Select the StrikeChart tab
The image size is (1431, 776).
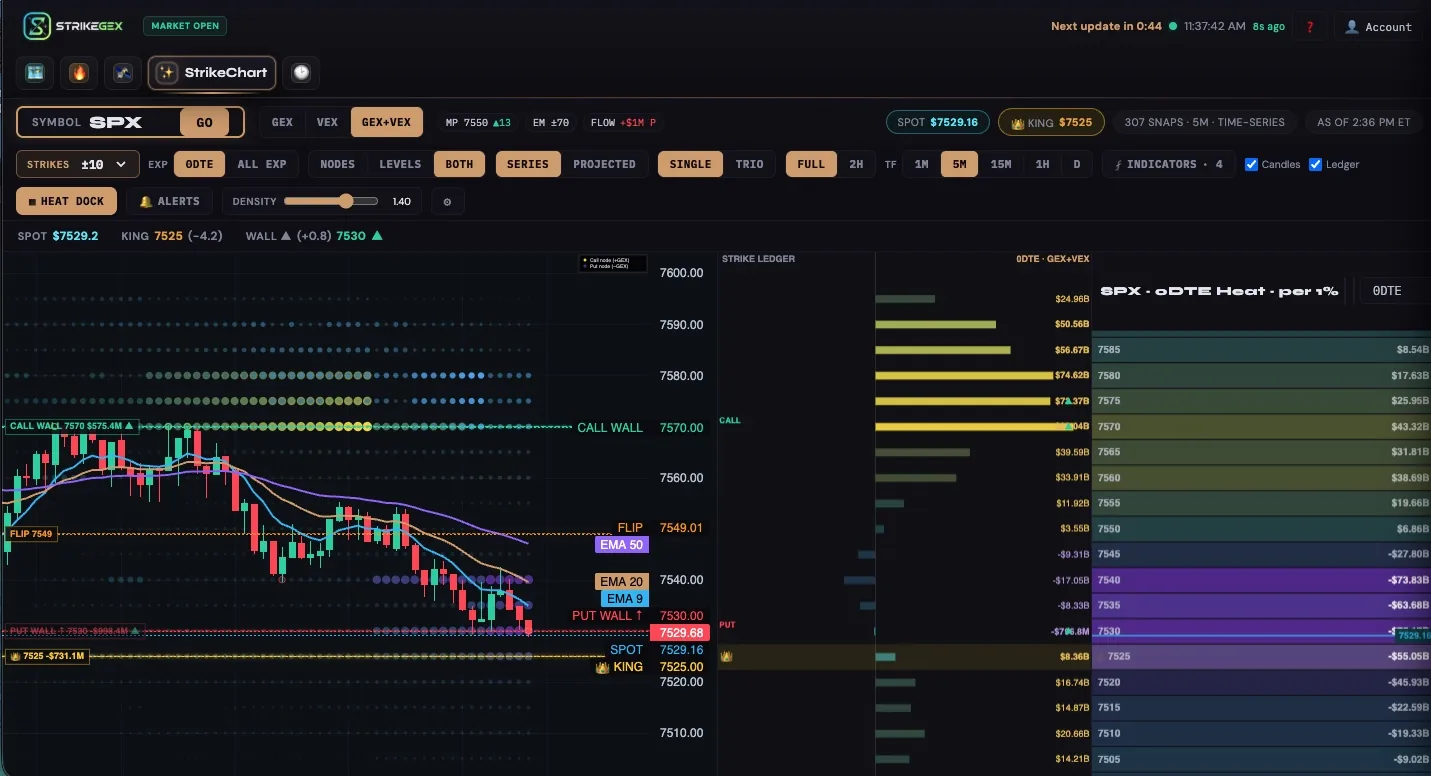pos(212,73)
